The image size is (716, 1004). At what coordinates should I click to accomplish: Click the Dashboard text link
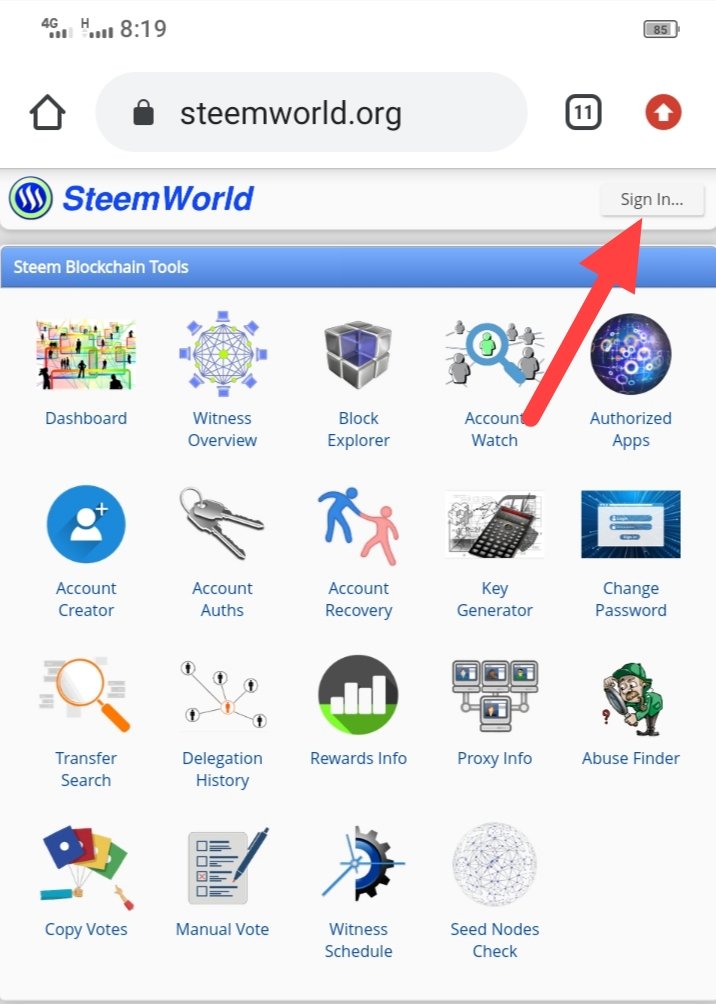[x=86, y=418]
